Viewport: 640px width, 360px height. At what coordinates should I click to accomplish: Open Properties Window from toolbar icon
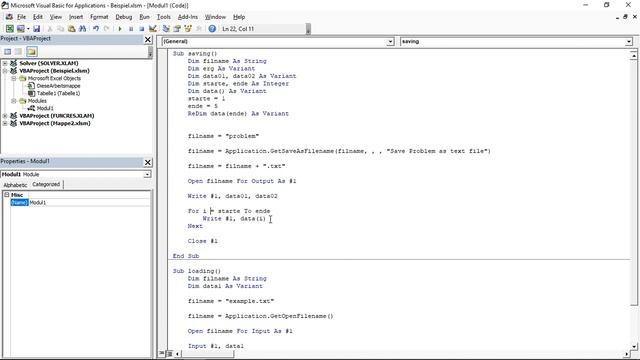tap(177, 29)
